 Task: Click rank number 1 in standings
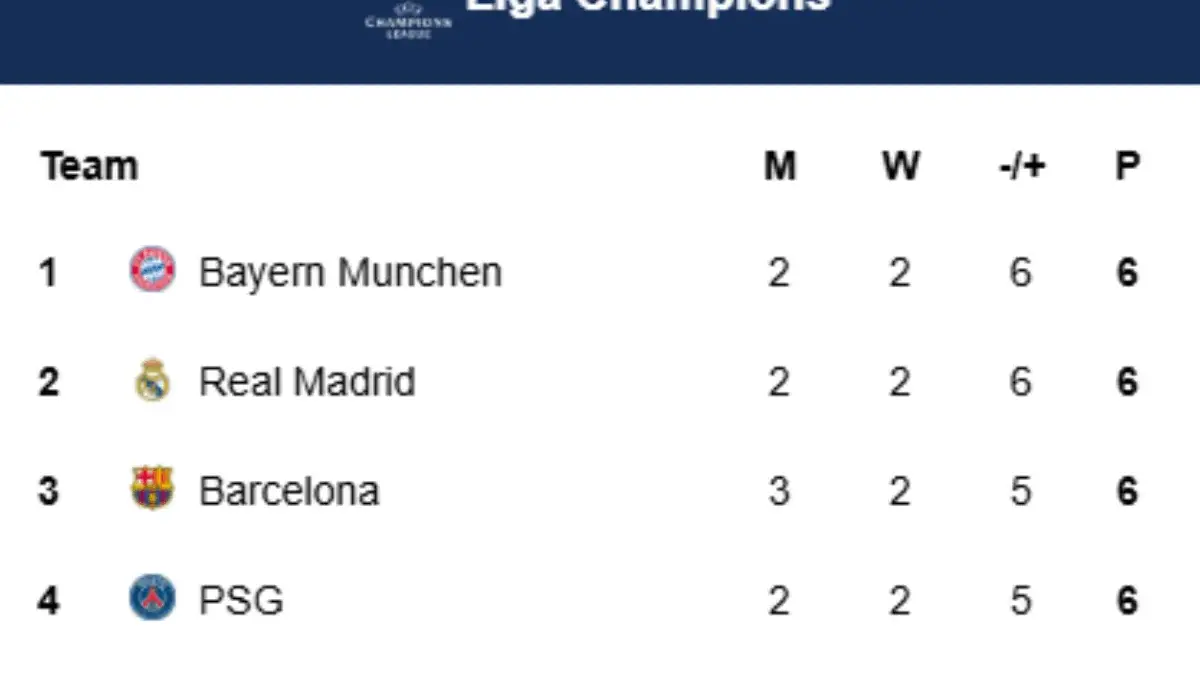pos(48,272)
